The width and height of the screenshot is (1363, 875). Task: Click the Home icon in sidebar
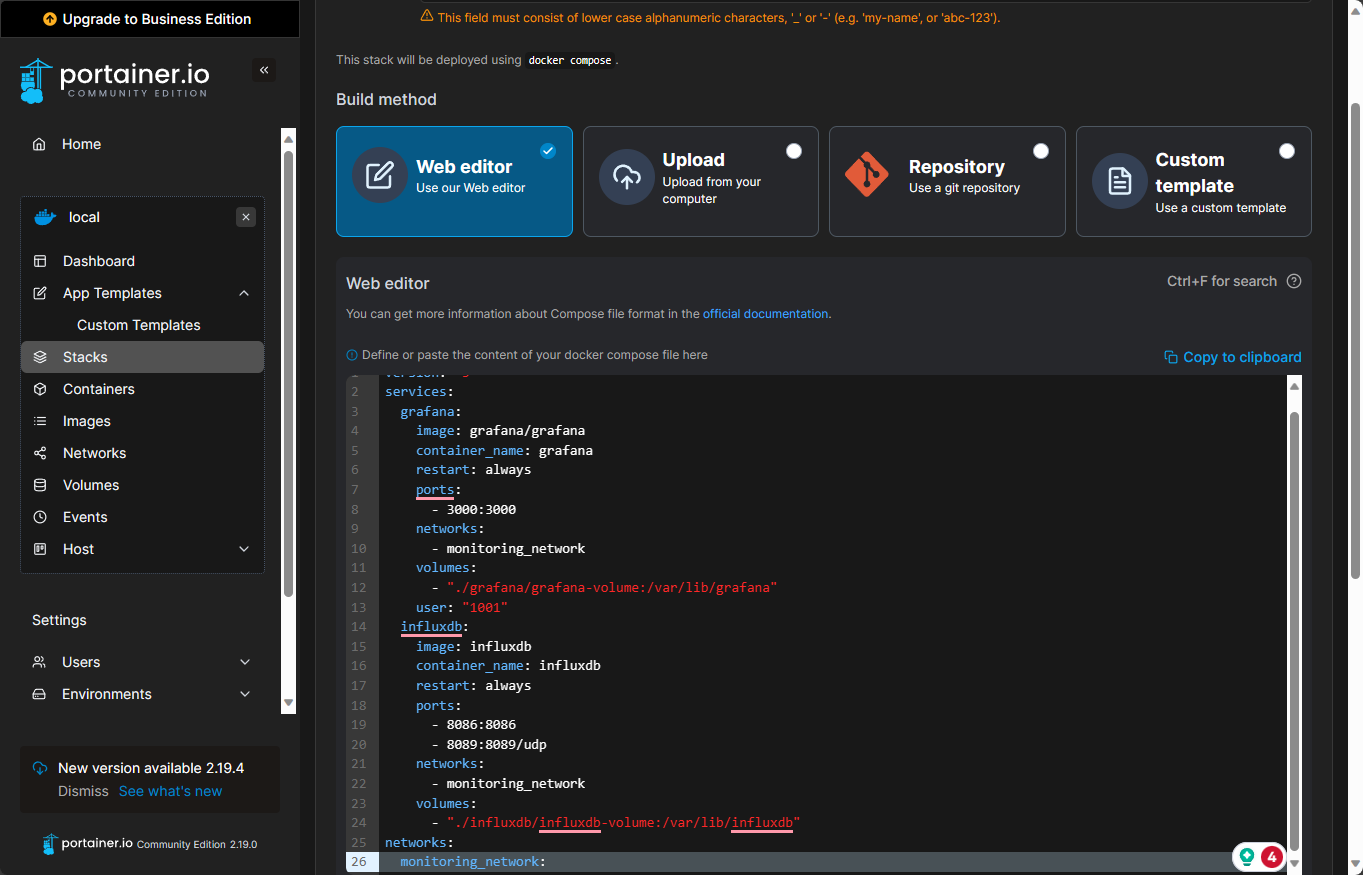click(x=39, y=144)
